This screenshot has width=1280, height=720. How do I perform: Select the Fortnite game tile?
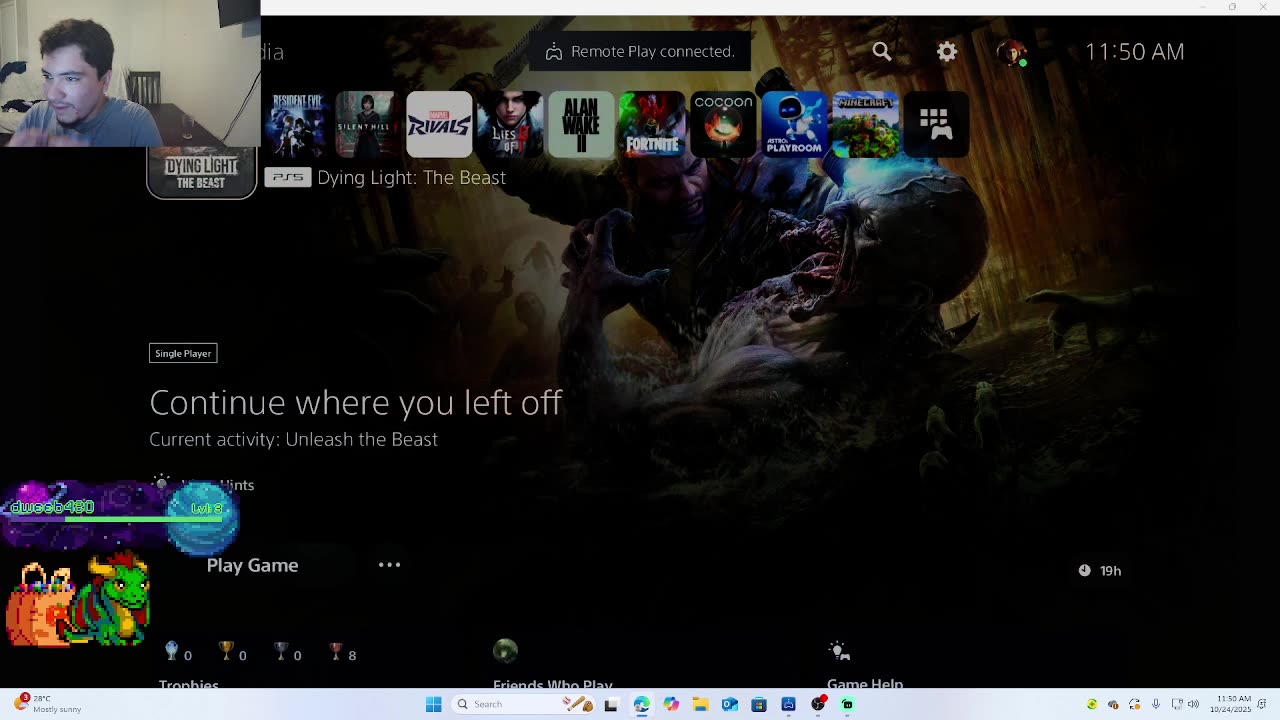(x=652, y=124)
